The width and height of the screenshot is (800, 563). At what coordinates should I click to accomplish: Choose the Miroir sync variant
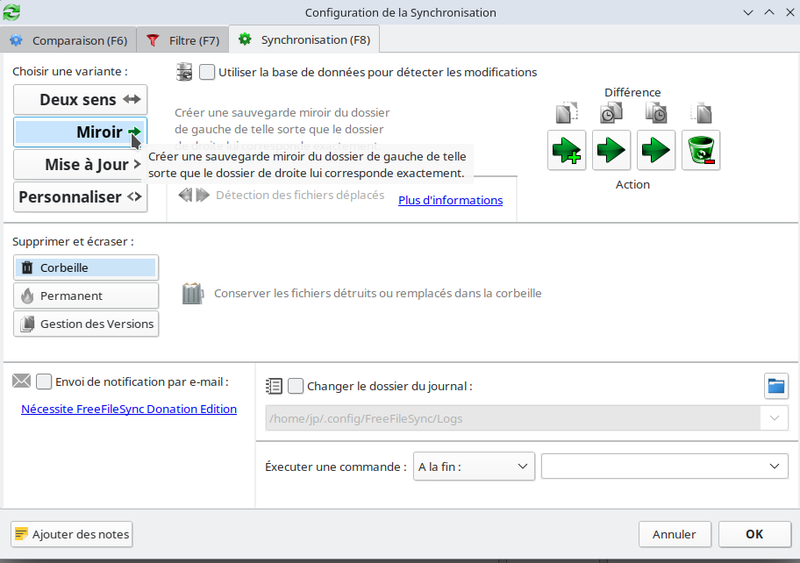[80, 132]
